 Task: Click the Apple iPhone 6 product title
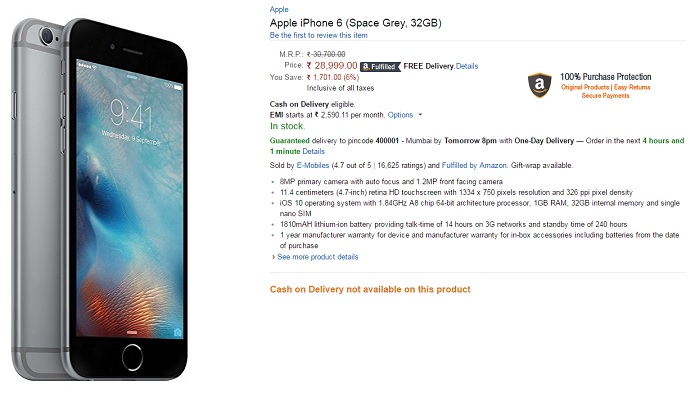pyautogui.click(x=355, y=23)
